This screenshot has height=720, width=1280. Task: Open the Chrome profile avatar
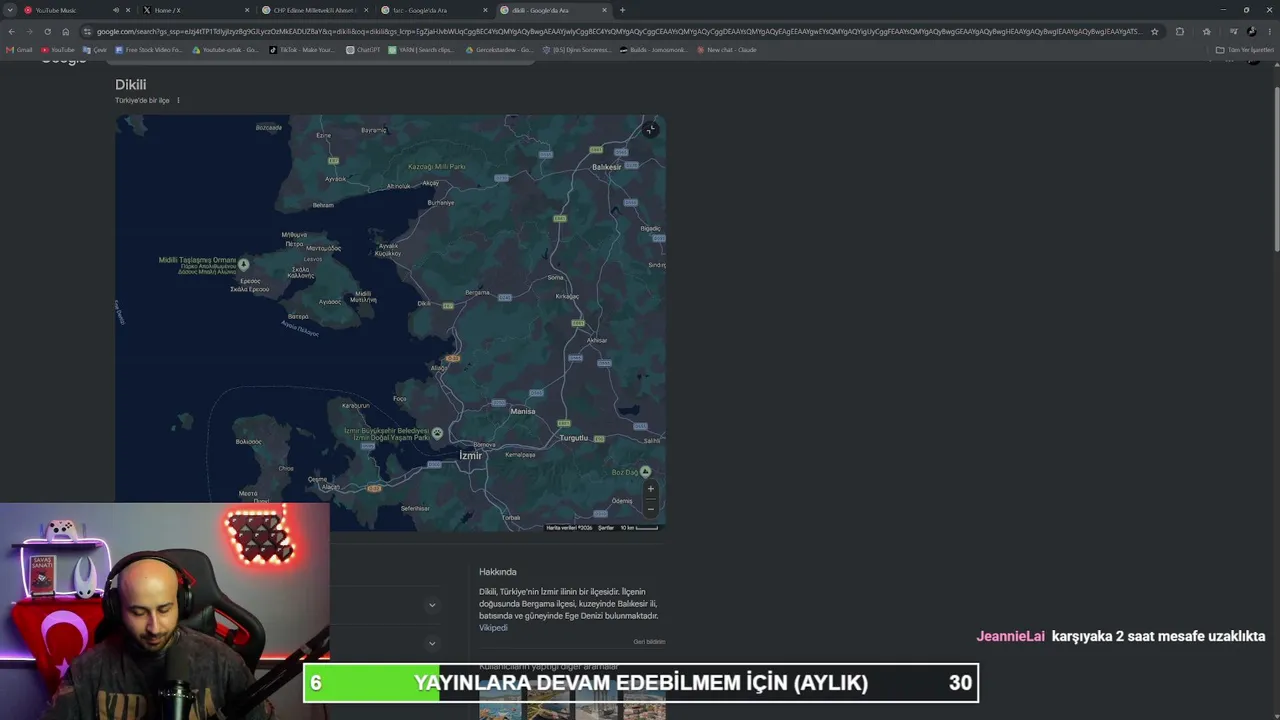coord(1251,31)
